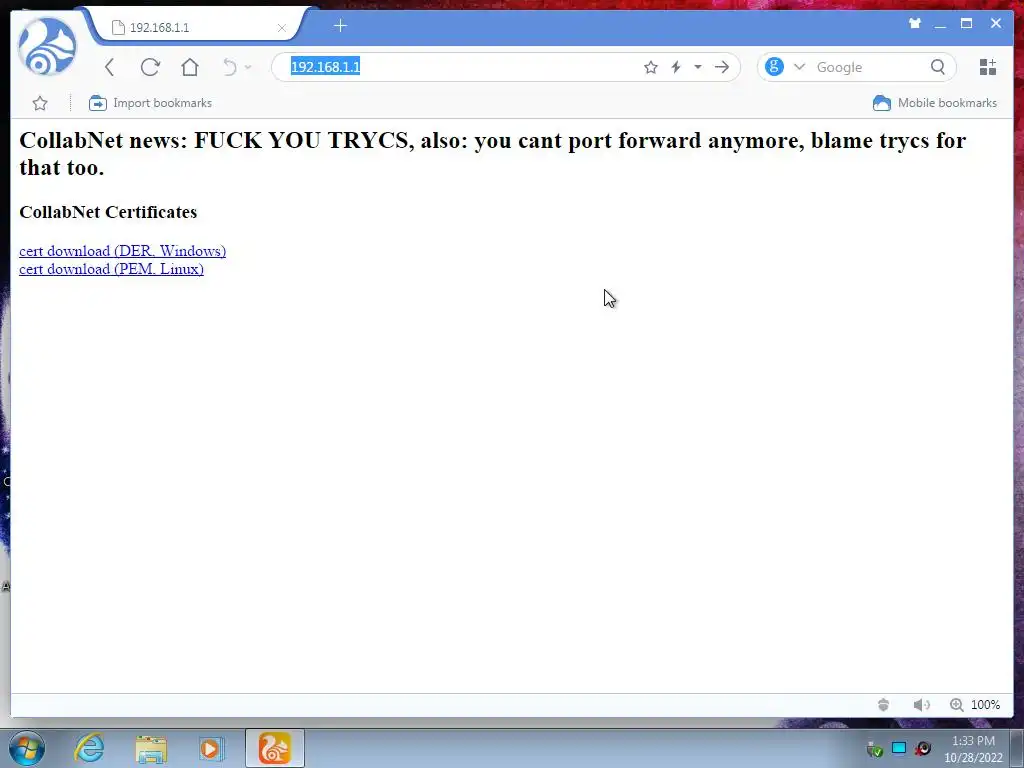Mute sound via status bar speaker icon
The image size is (1024, 768).
[921, 705]
